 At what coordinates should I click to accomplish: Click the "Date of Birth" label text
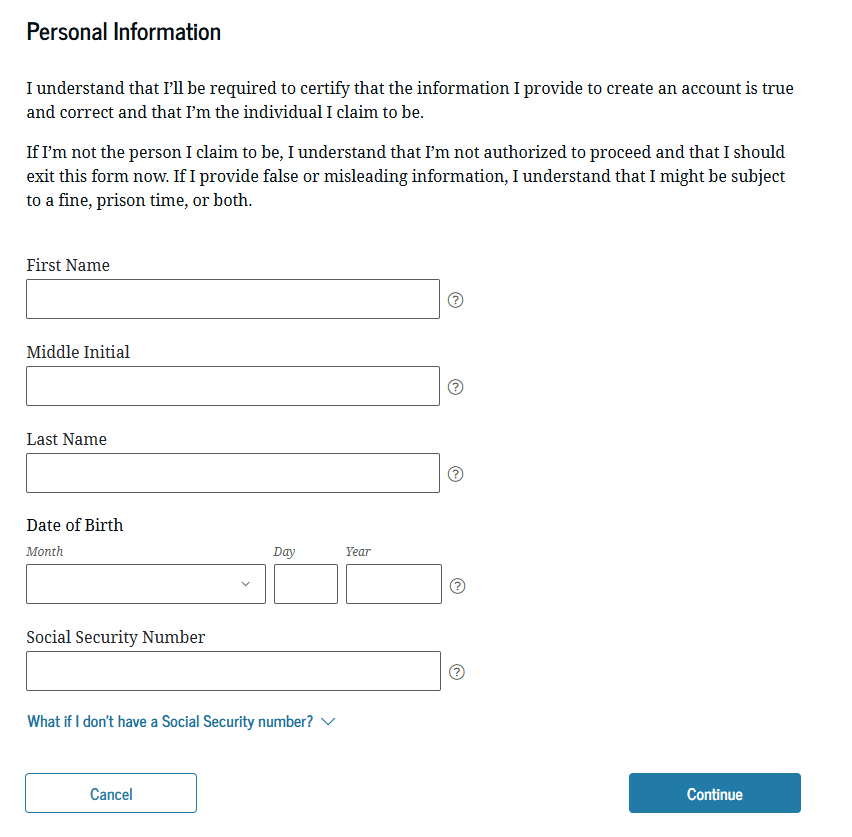click(x=75, y=525)
